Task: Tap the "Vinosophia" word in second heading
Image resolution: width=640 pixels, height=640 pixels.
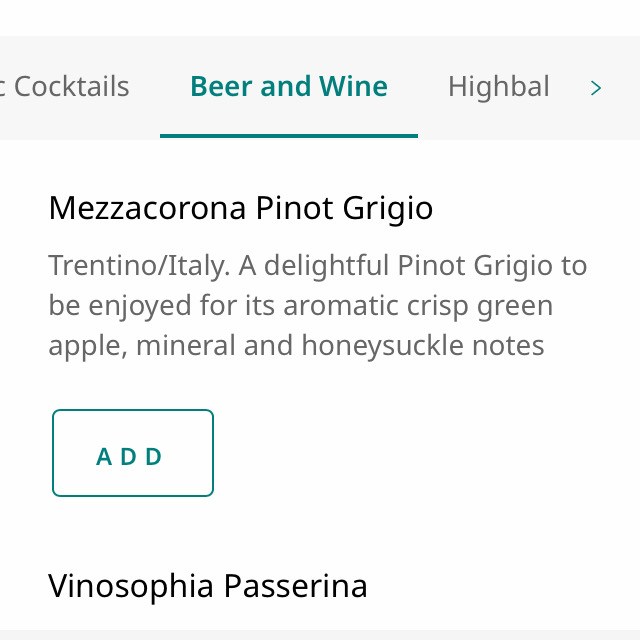Action: (x=132, y=585)
